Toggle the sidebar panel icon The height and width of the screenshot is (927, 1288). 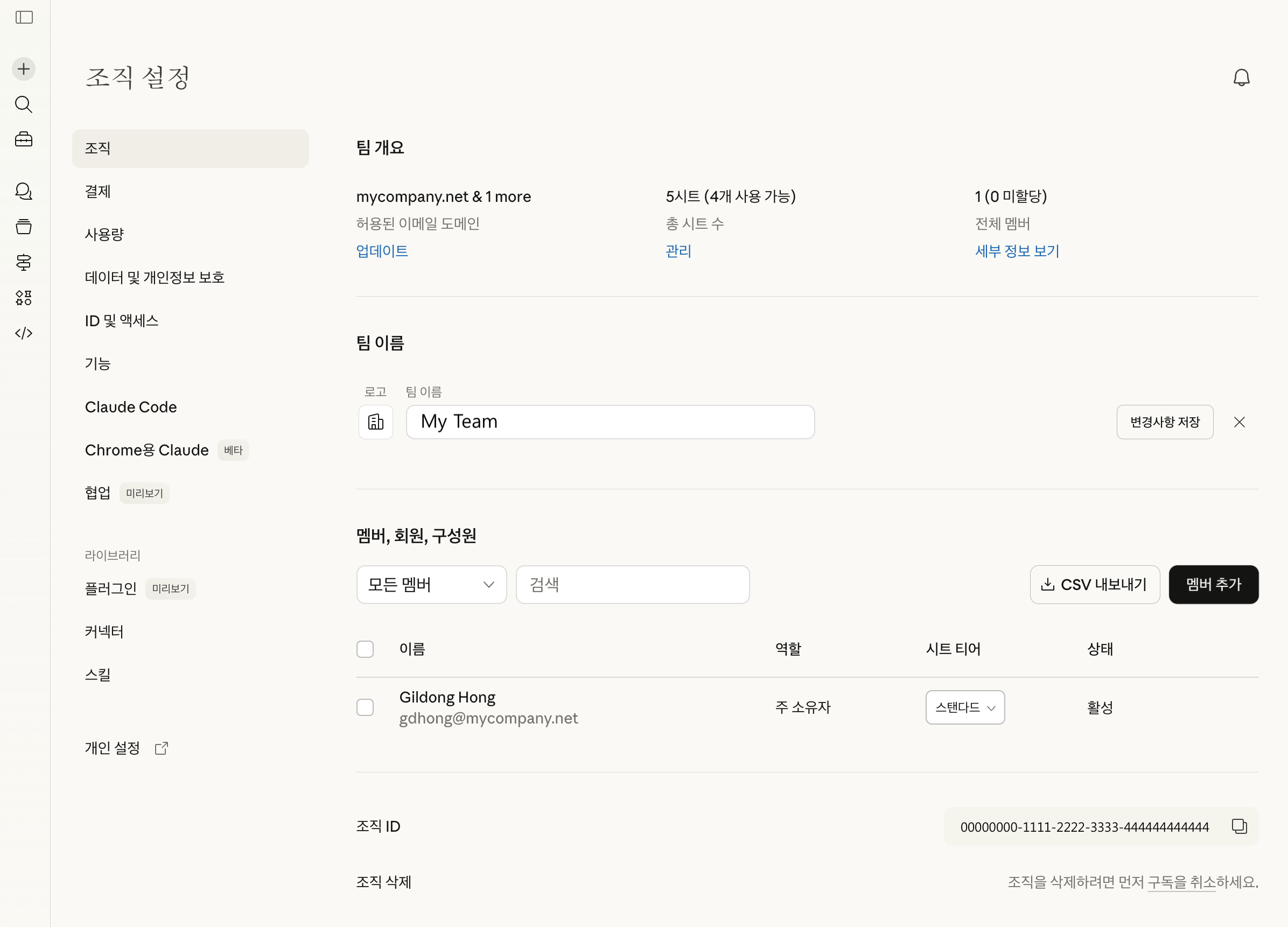[24, 18]
